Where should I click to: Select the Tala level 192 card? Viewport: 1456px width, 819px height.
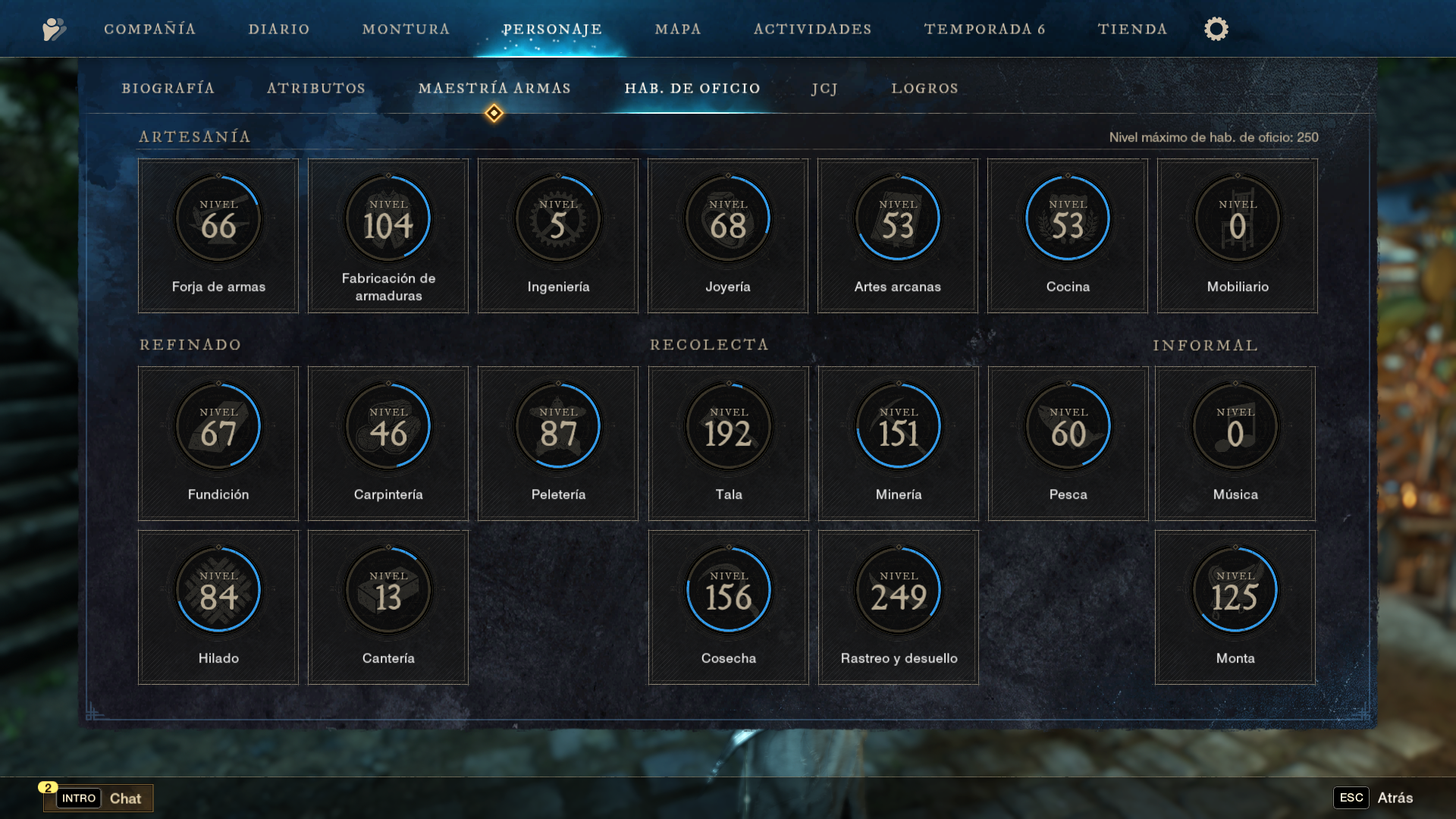point(728,444)
